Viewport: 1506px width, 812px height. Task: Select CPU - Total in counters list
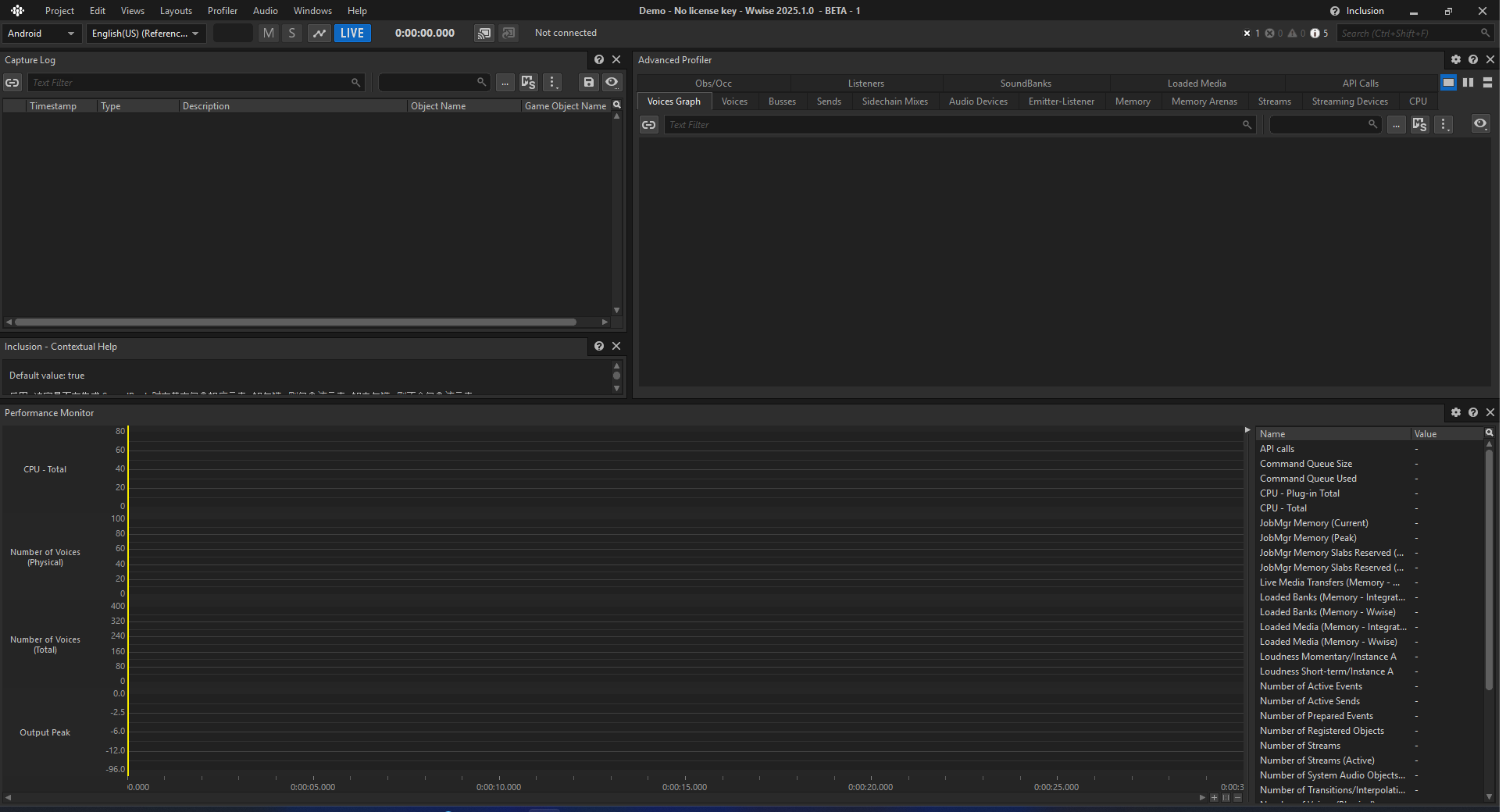(x=1283, y=508)
